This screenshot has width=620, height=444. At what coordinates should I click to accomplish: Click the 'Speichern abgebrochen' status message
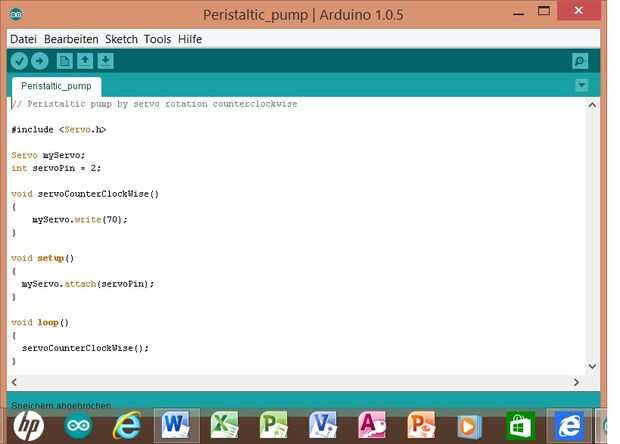[61, 406]
